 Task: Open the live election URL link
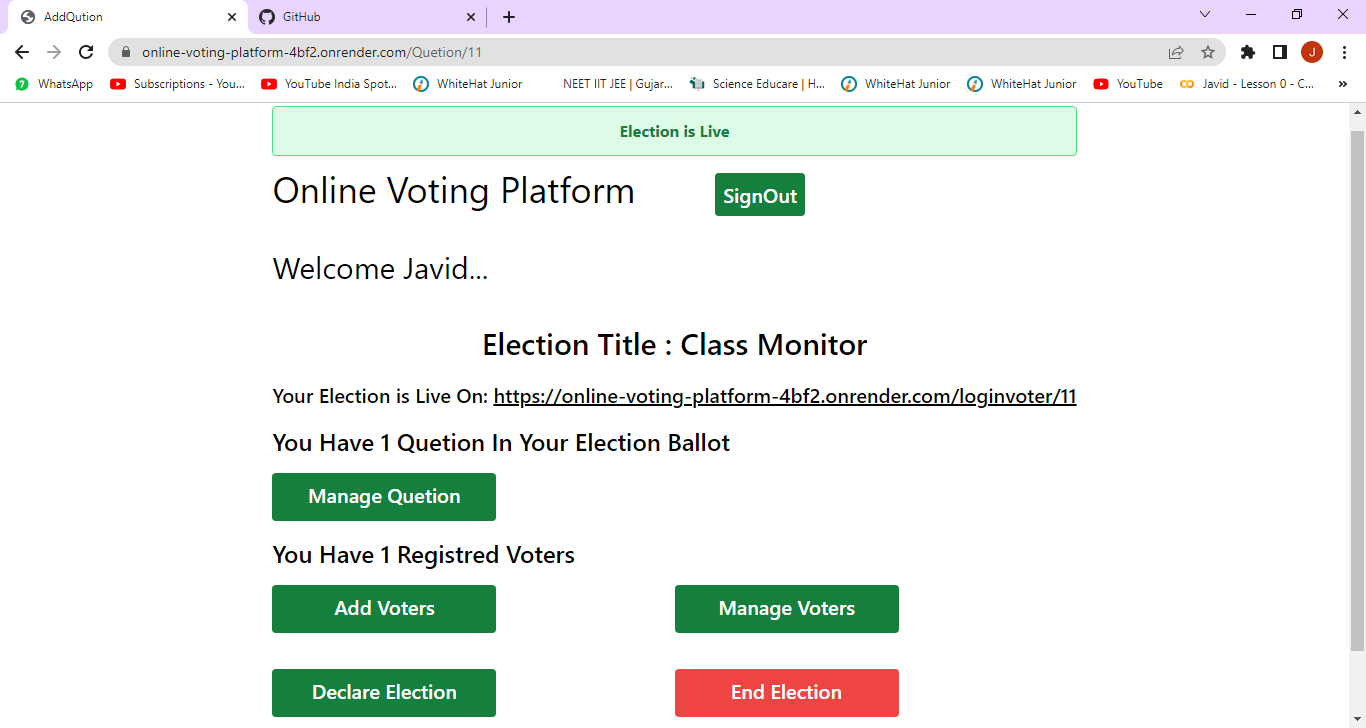tap(784, 396)
